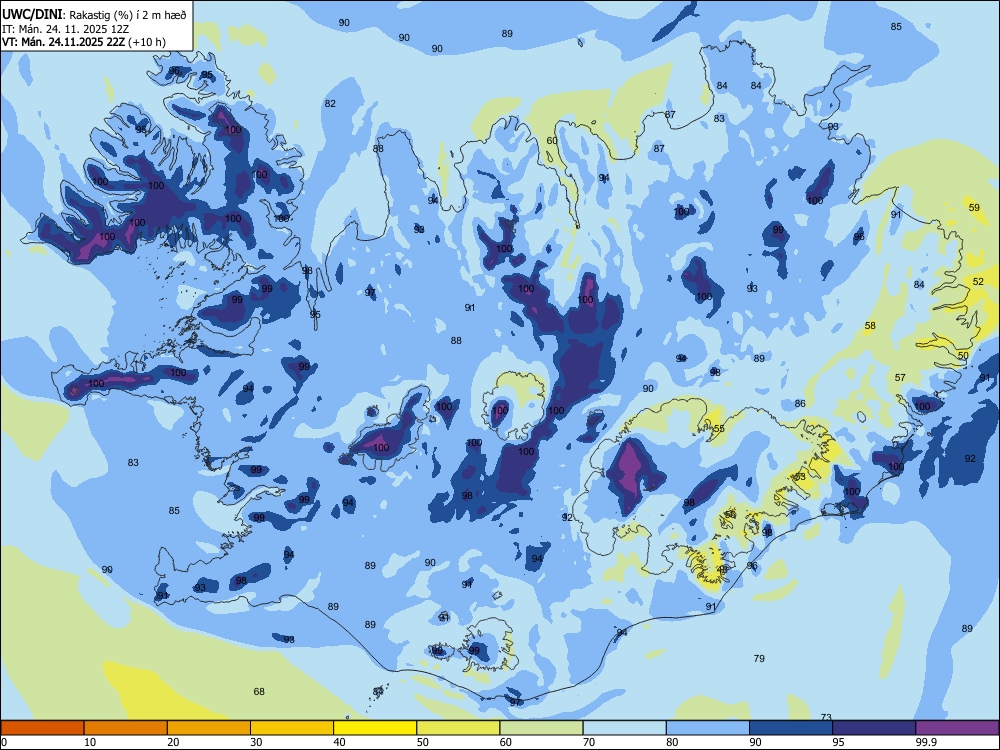1000x750 pixels.
Task: Click the humidity value '86' on the map
Action: (800, 403)
